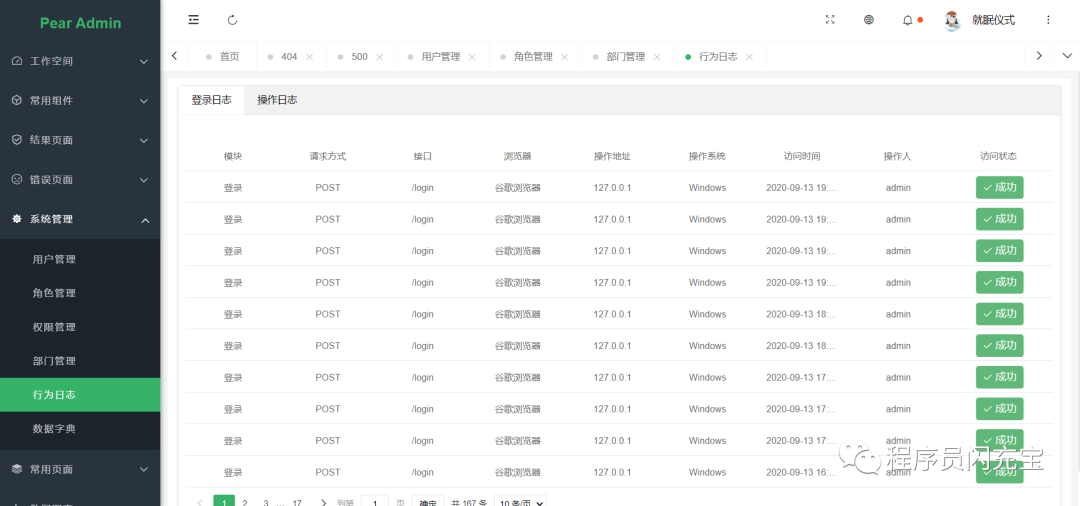Click the refresh icon in the header
This screenshot has width=1080, height=506.
pos(233,20)
